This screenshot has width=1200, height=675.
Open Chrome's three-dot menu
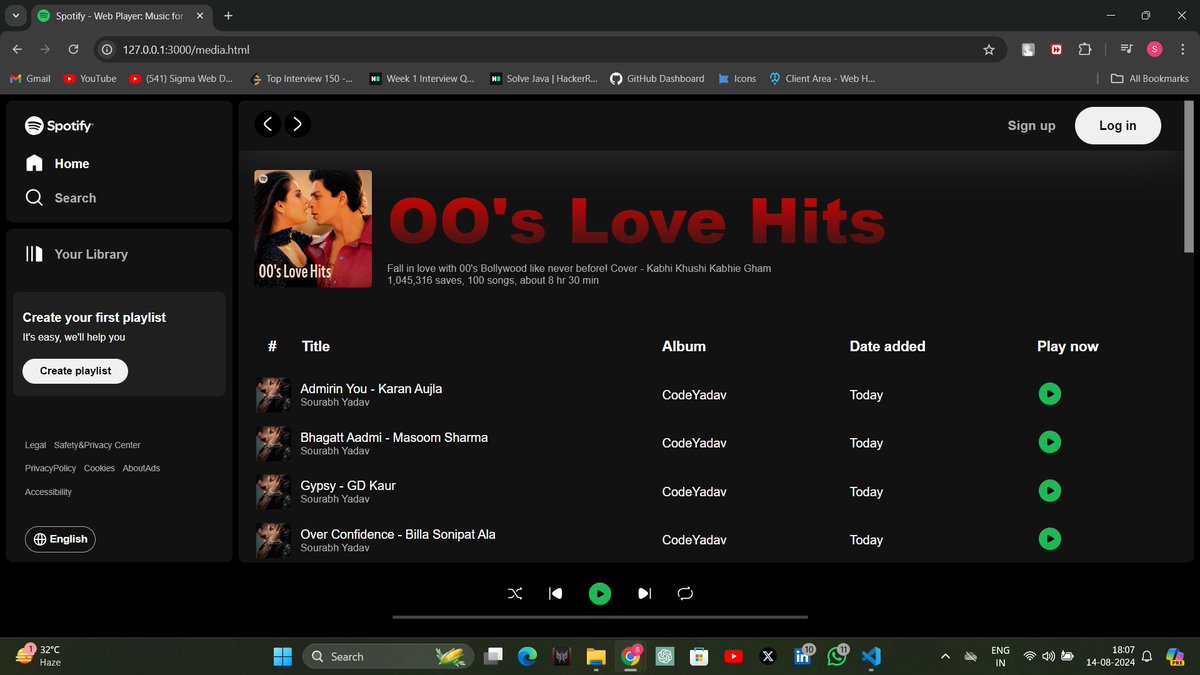click(x=1182, y=49)
